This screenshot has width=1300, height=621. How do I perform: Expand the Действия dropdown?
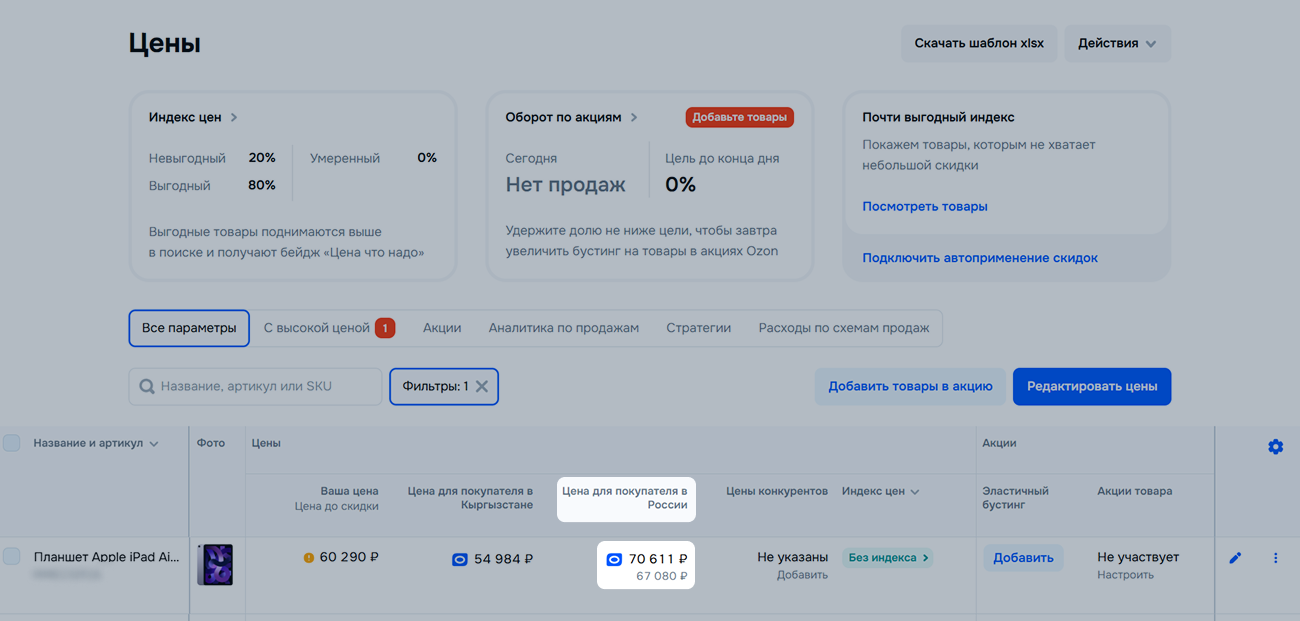pyautogui.click(x=1117, y=44)
